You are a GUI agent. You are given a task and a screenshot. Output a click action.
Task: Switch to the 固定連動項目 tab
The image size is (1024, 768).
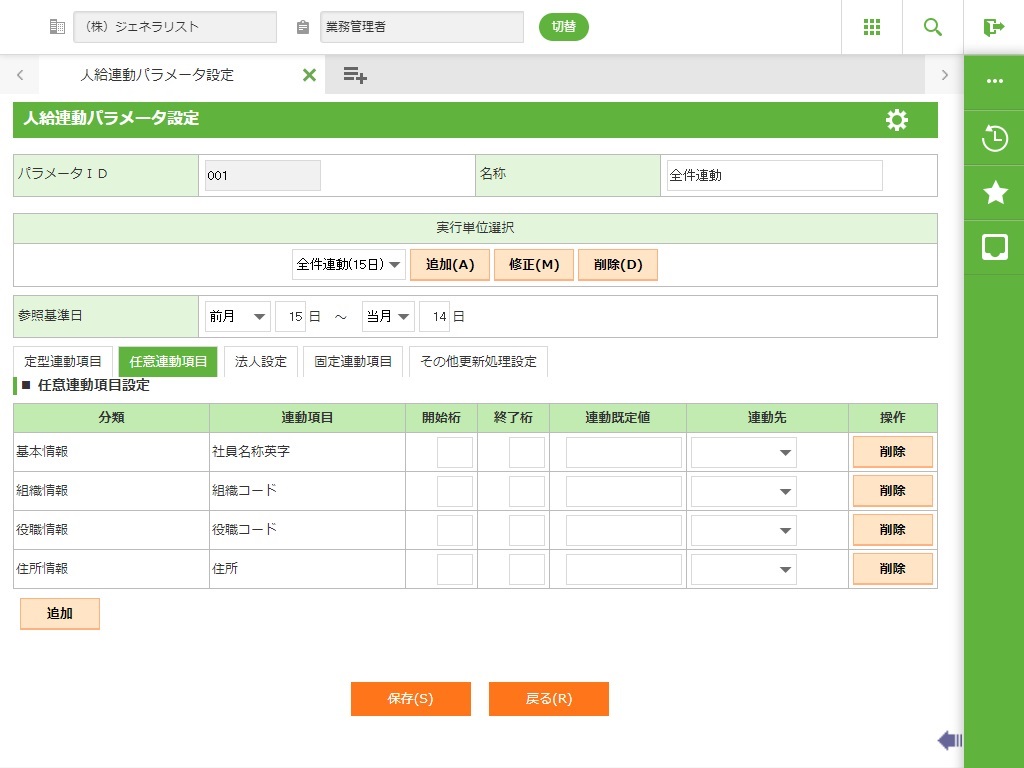point(353,362)
